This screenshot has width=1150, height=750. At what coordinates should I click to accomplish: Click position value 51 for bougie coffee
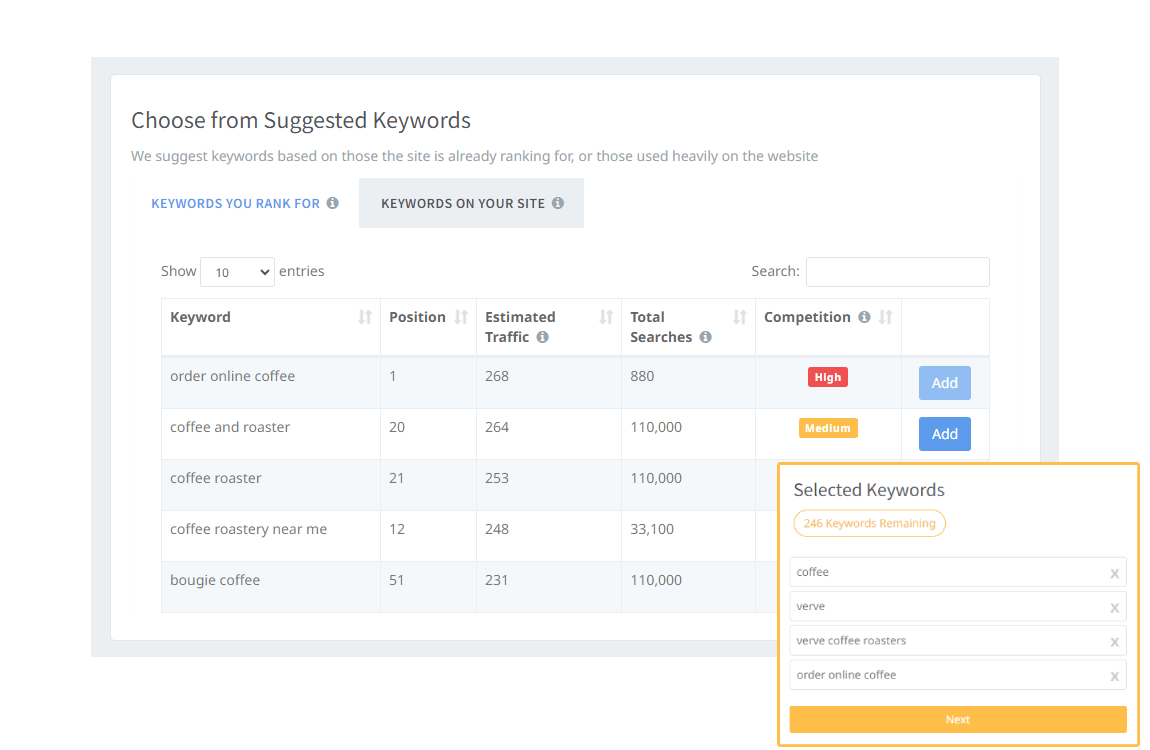397,580
